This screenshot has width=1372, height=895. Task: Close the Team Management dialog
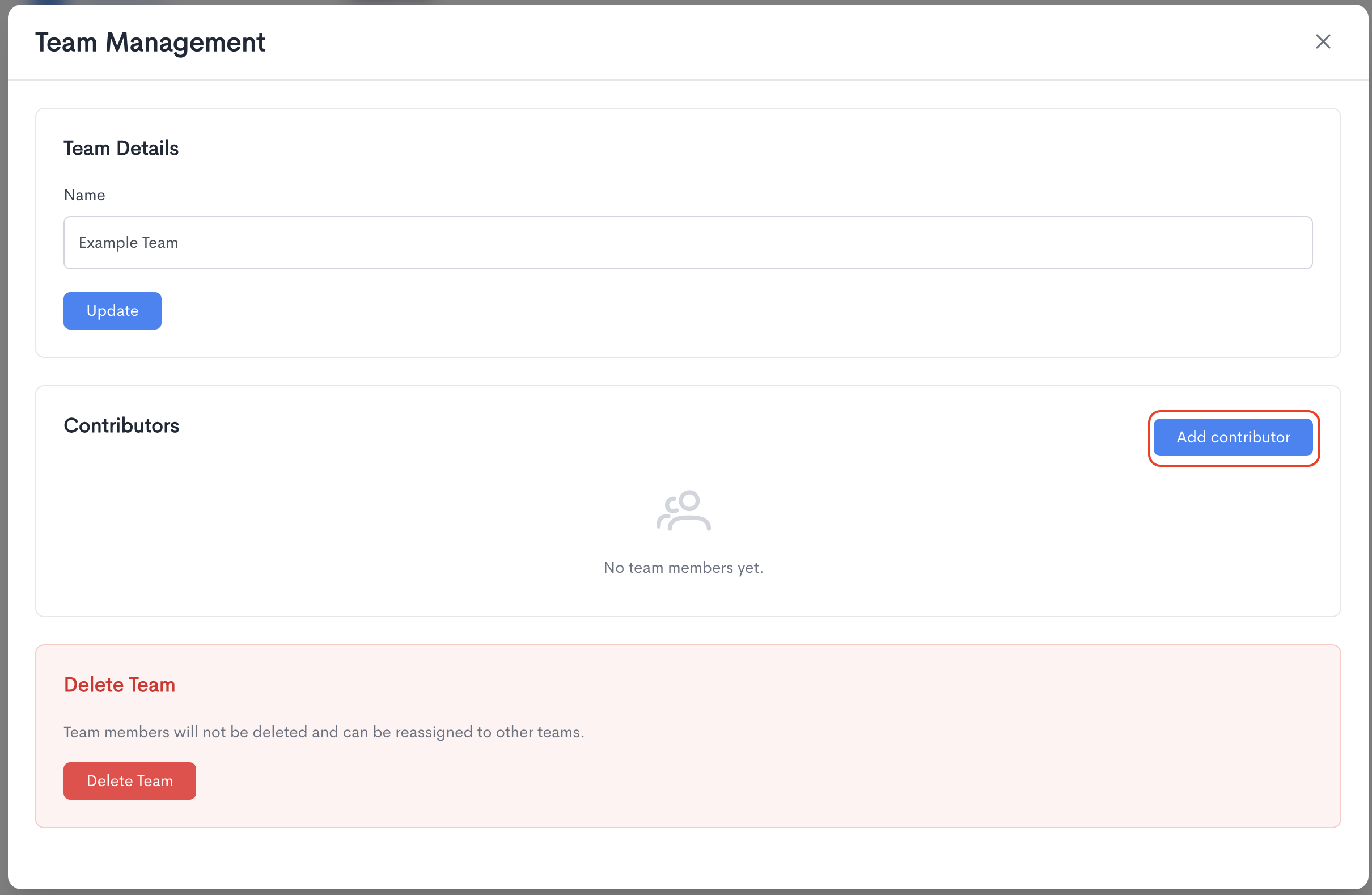(x=1323, y=41)
